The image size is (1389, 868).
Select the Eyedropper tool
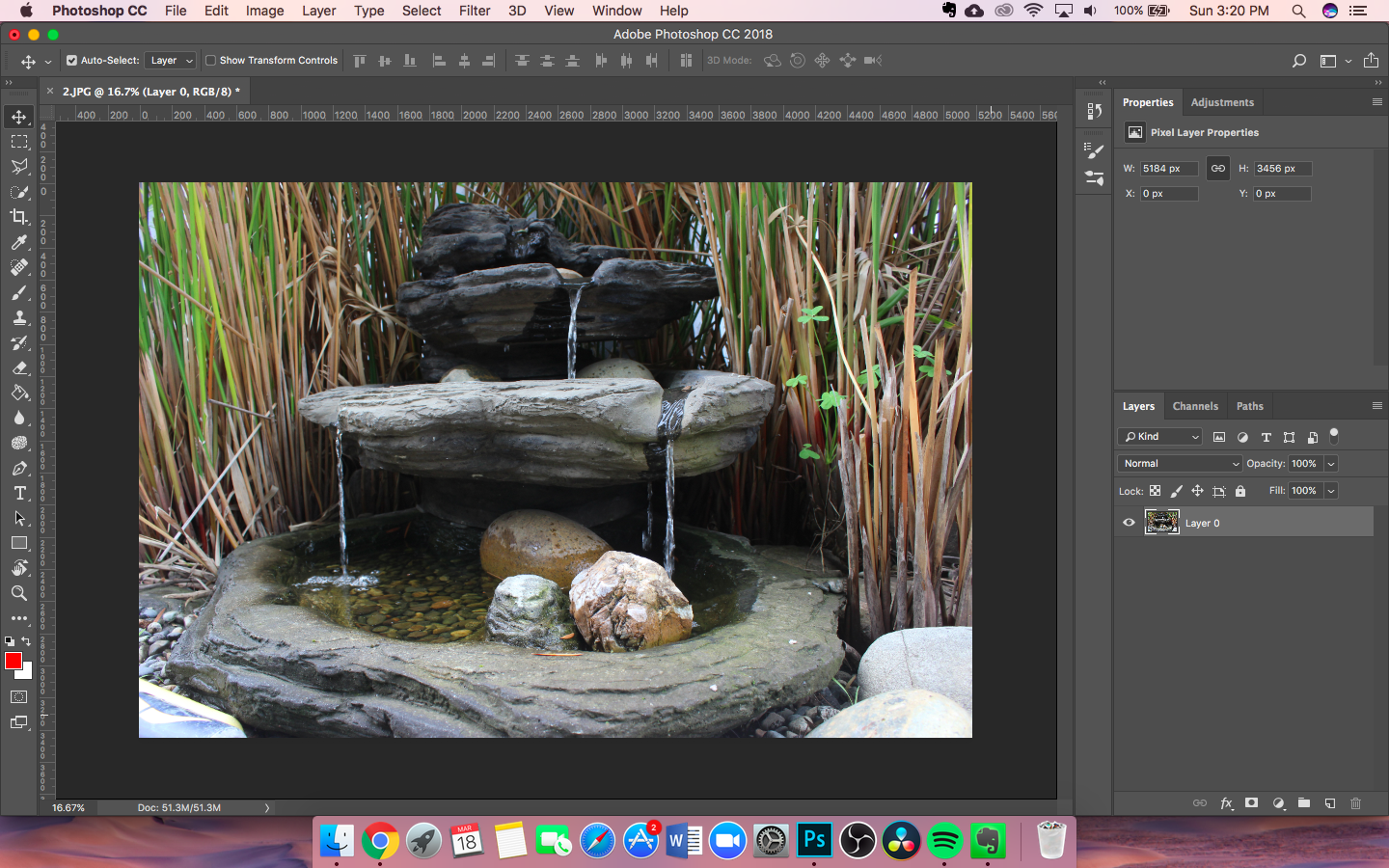19,242
